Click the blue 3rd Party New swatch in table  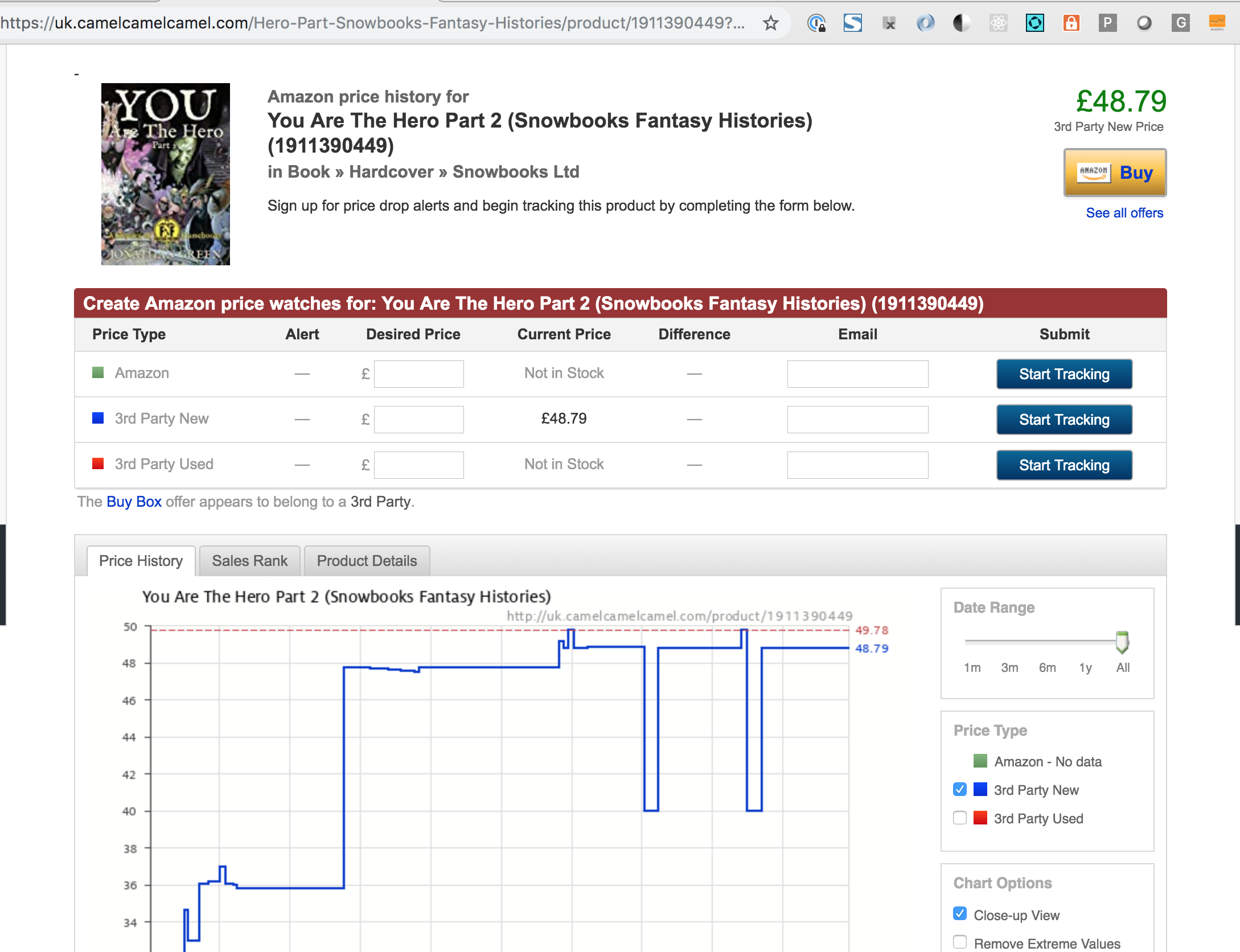click(98, 418)
